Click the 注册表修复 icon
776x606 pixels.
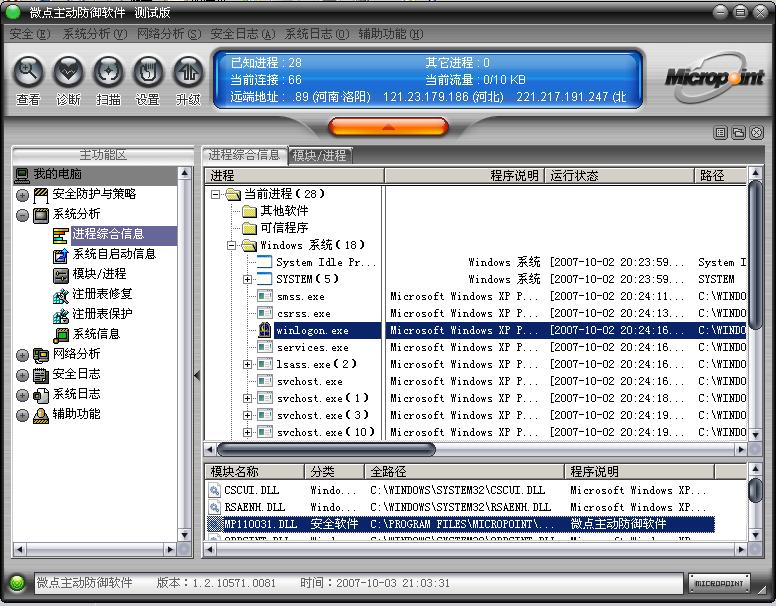pos(60,295)
